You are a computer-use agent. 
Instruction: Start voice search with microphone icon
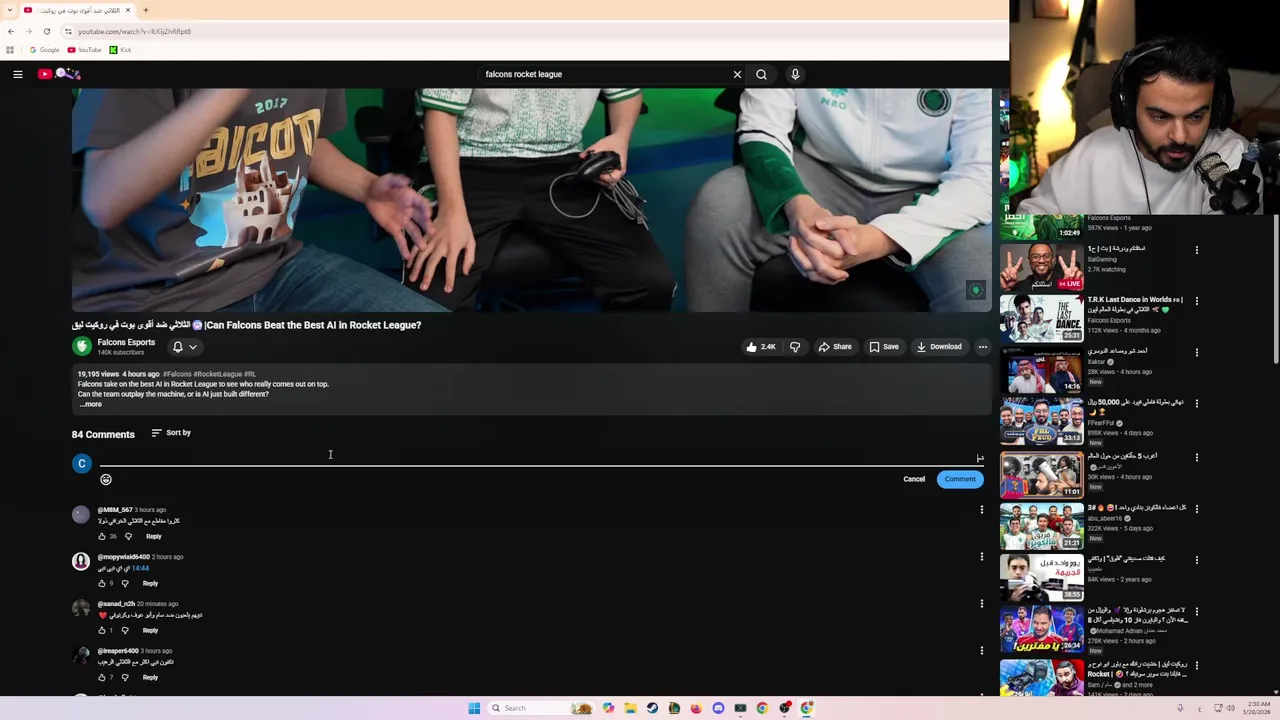coord(795,74)
